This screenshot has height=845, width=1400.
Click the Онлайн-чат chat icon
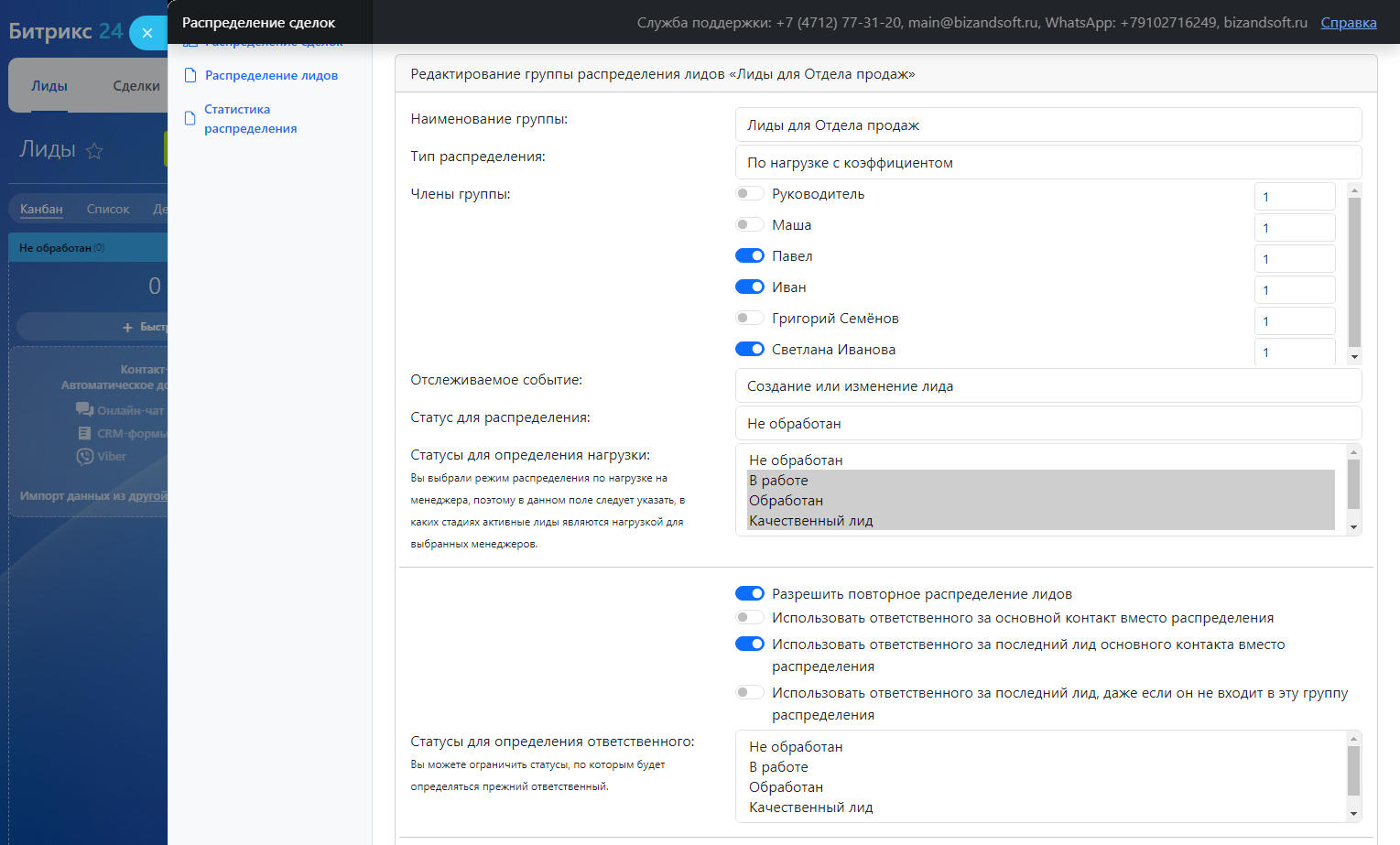pos(84,410)
